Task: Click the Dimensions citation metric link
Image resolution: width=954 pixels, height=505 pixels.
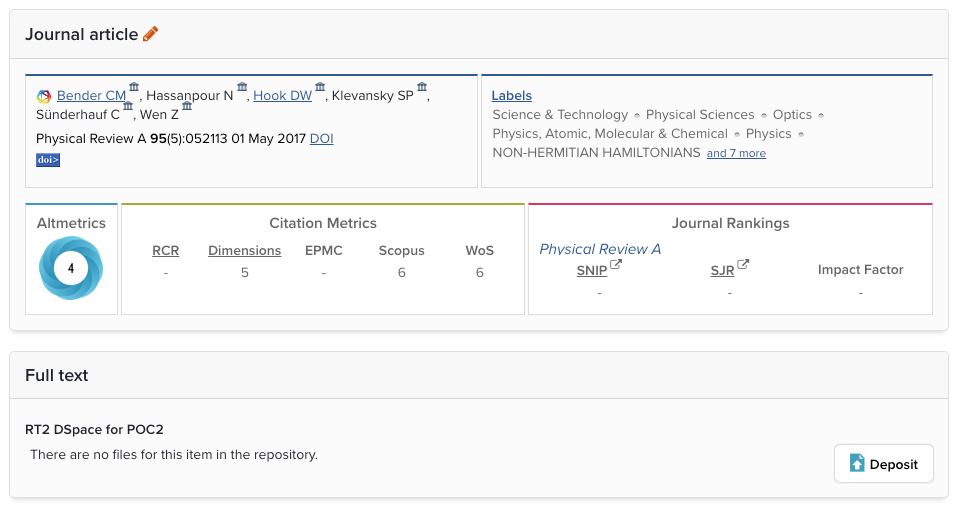Action: (244, 251)
